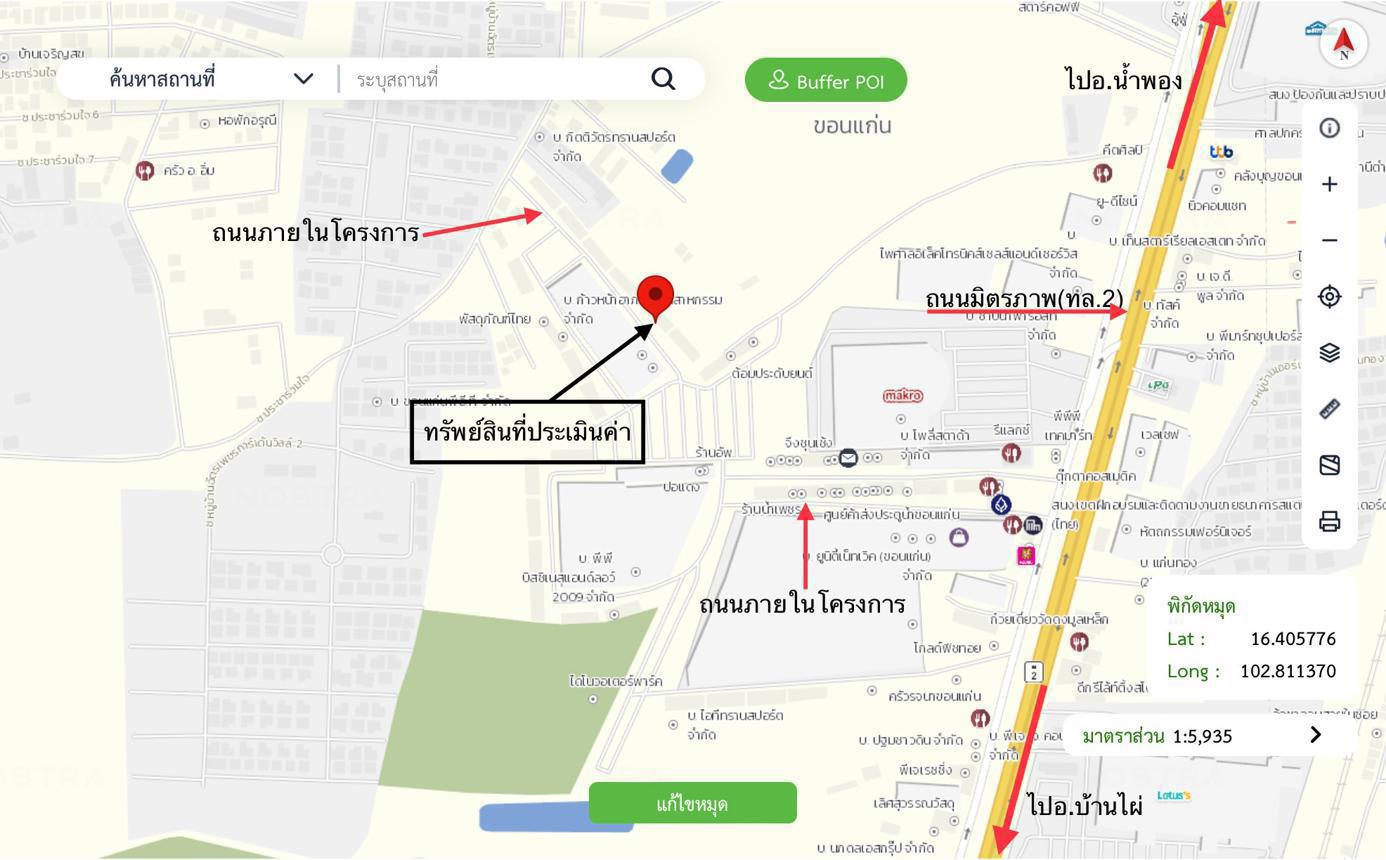Viewport: 1386px width, 860px height.
Task: Open the map layers icon
Action: coord(1329,352)
